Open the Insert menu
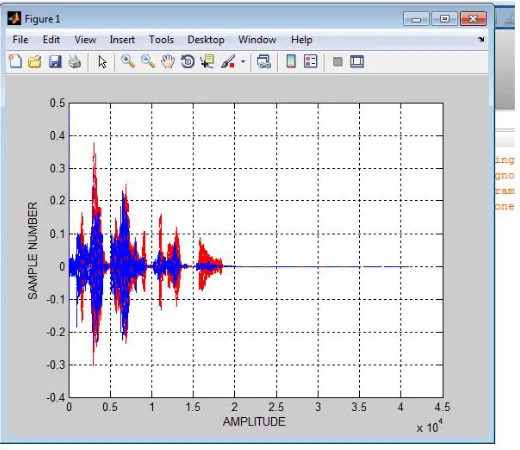The height and width of the screenshot is (450, 520). (122, 40)
